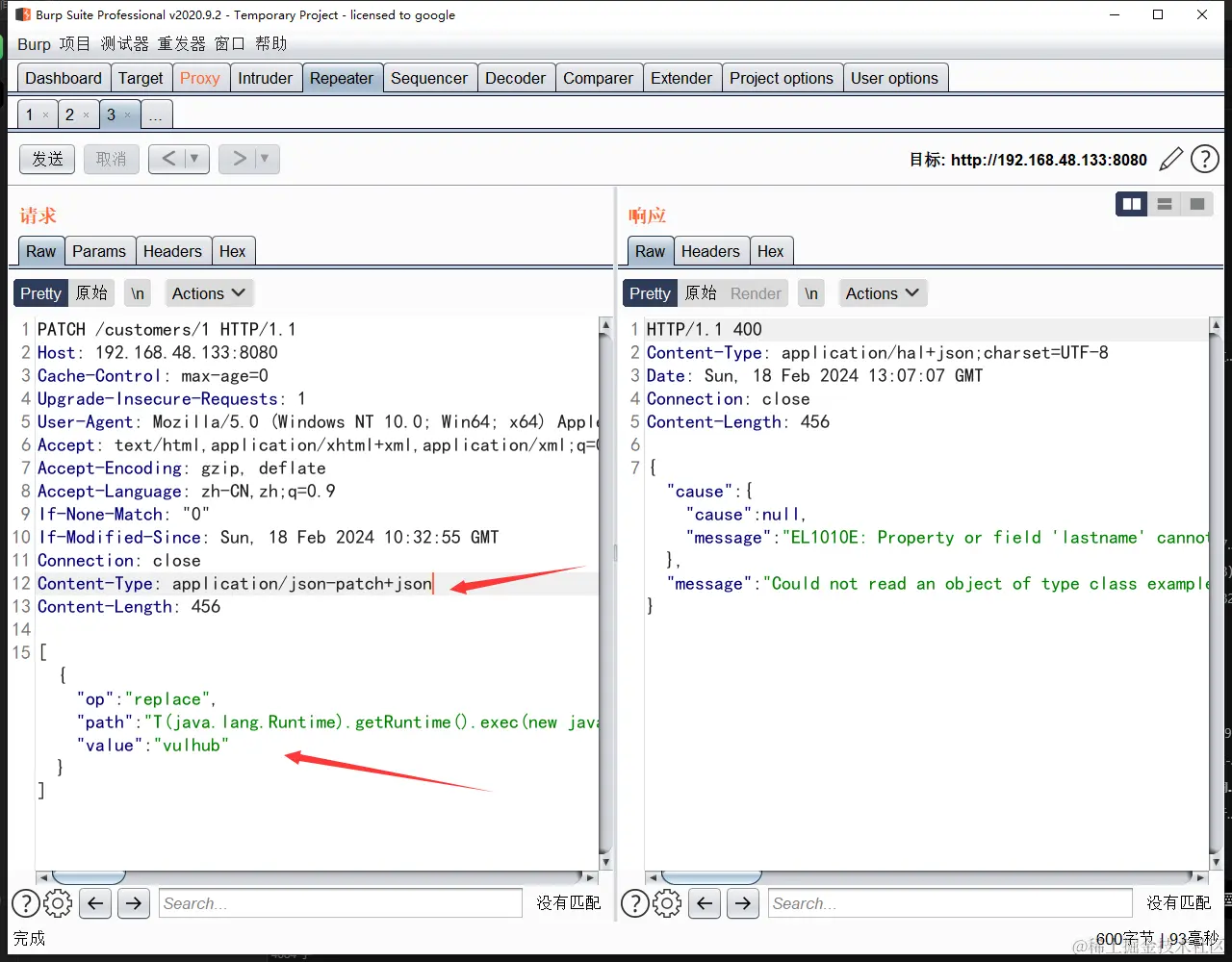Switch response view to 原始
This screenshot has width=1232, height=962.
pyautogui.click(x=701, y=293)
